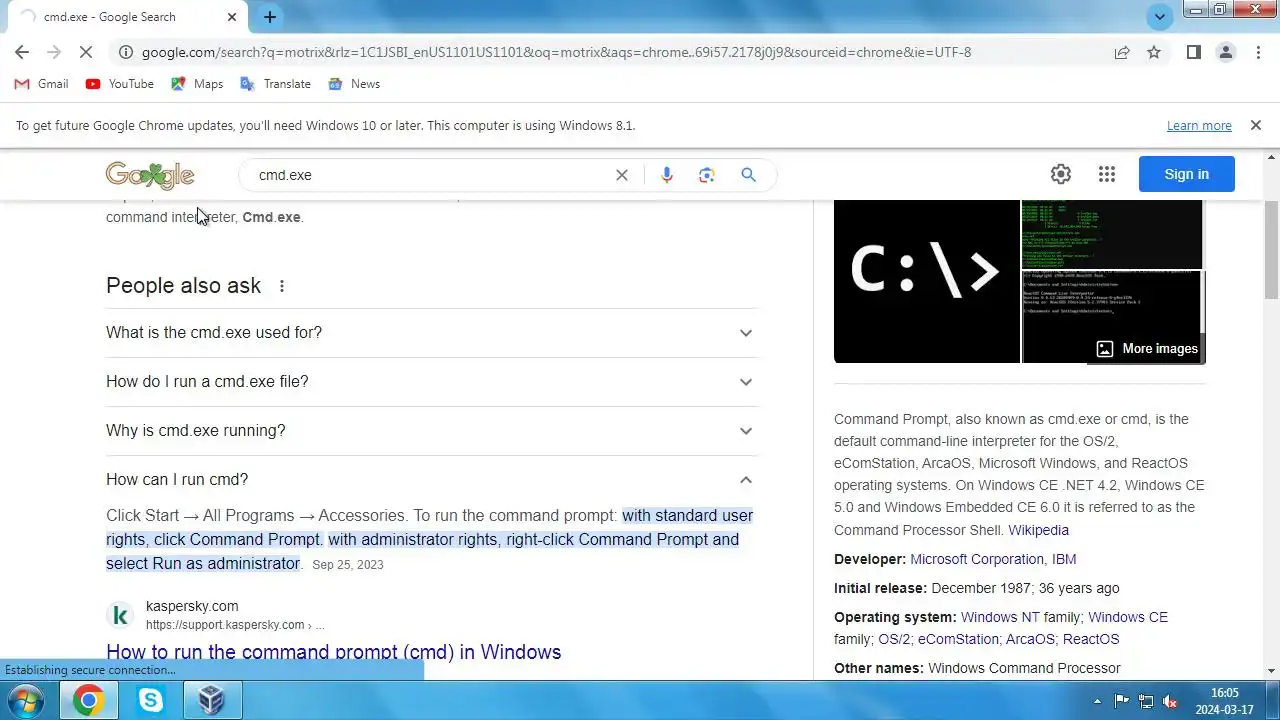The image size is (1280, 720).
Task: Open the Chrome three-dot menu
Action: pos(1258,52)
